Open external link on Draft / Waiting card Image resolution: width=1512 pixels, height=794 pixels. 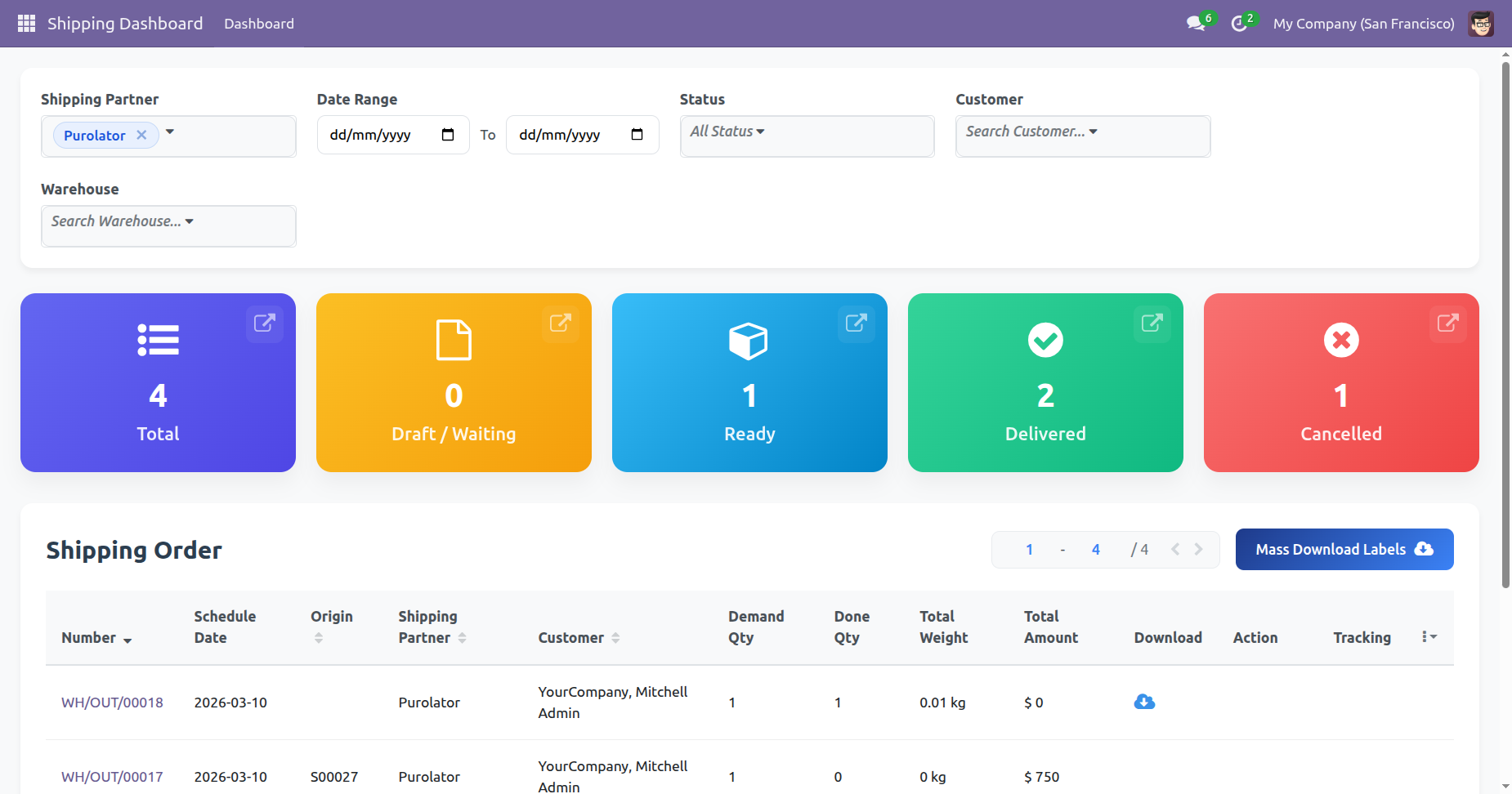(x=560, y=323)
